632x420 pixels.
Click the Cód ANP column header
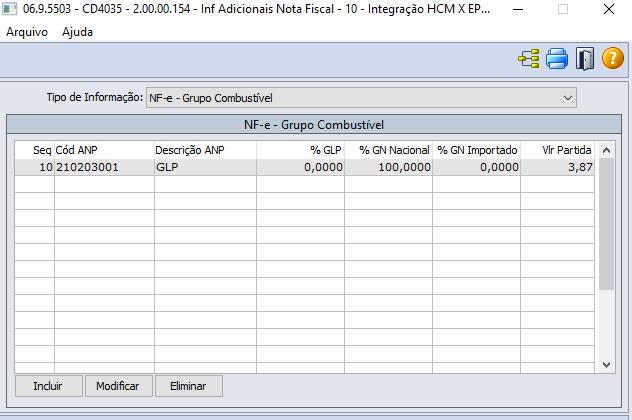[x=104, y=150]
